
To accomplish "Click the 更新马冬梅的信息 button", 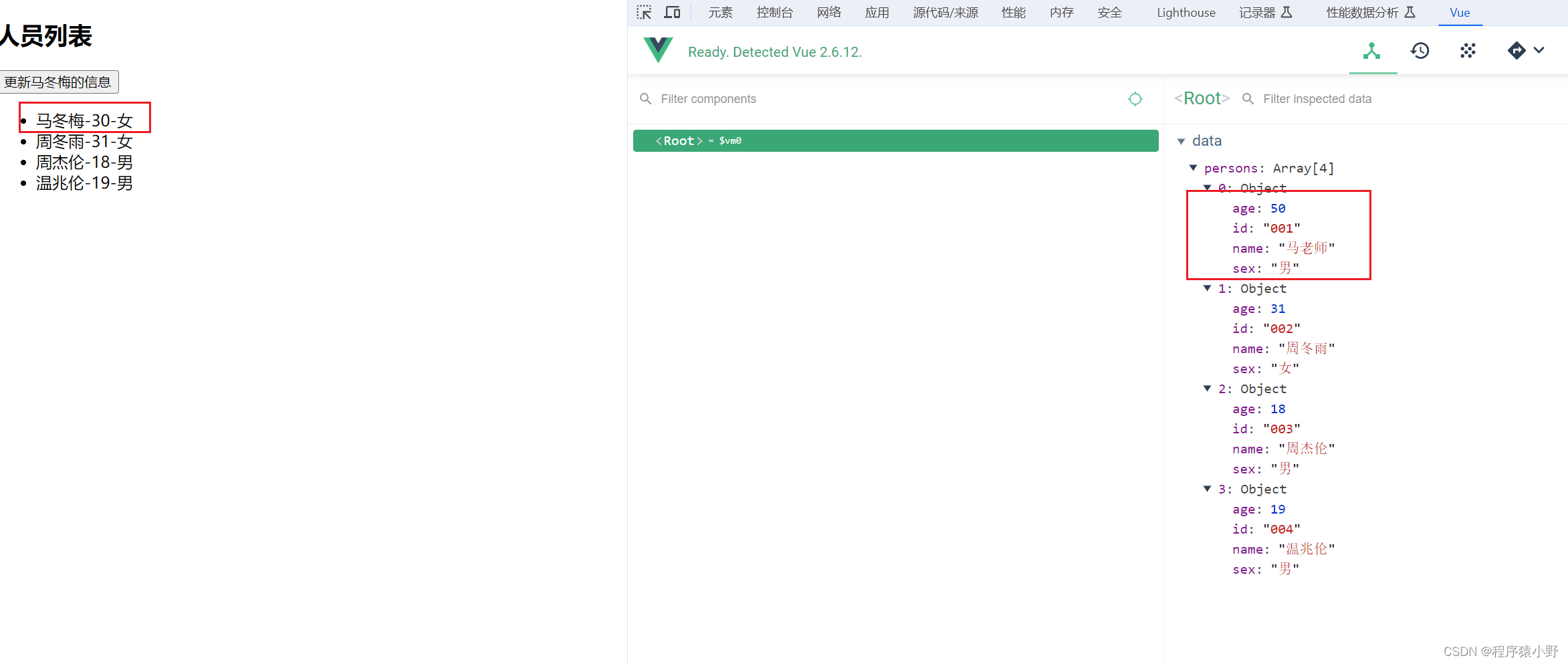I will click(x=59, y=82).
